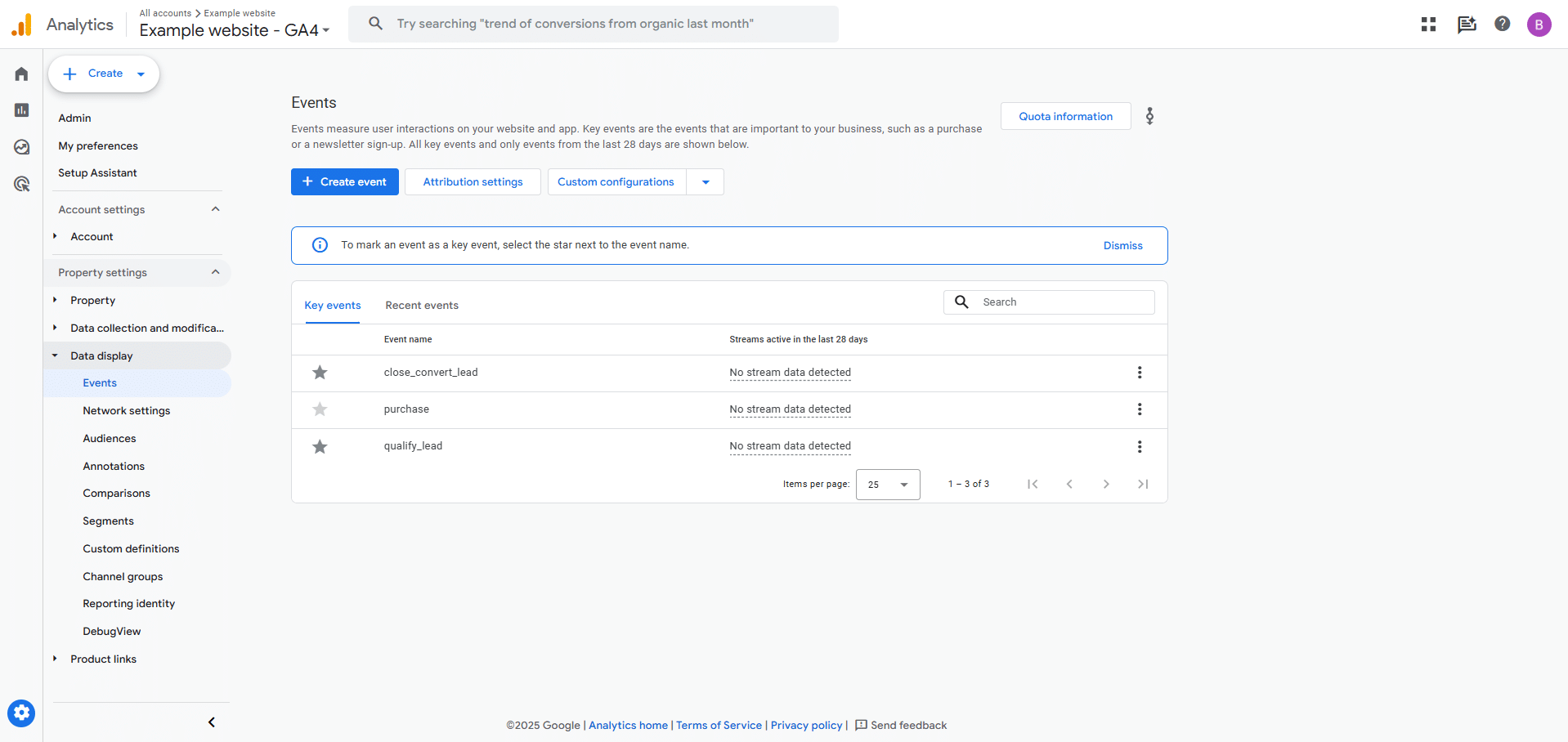
Task: Select the Reports icon in sidebar
Action: [21, 110]
